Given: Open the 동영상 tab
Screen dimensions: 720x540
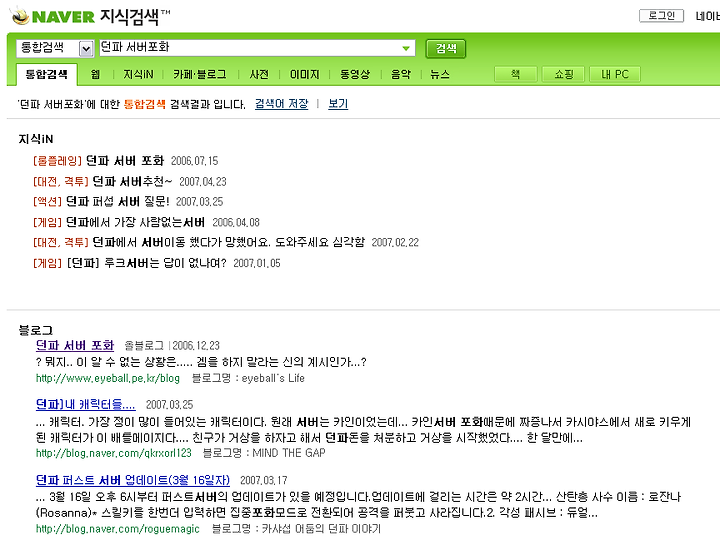Looking at the screenshot, I should coord(354,74).
